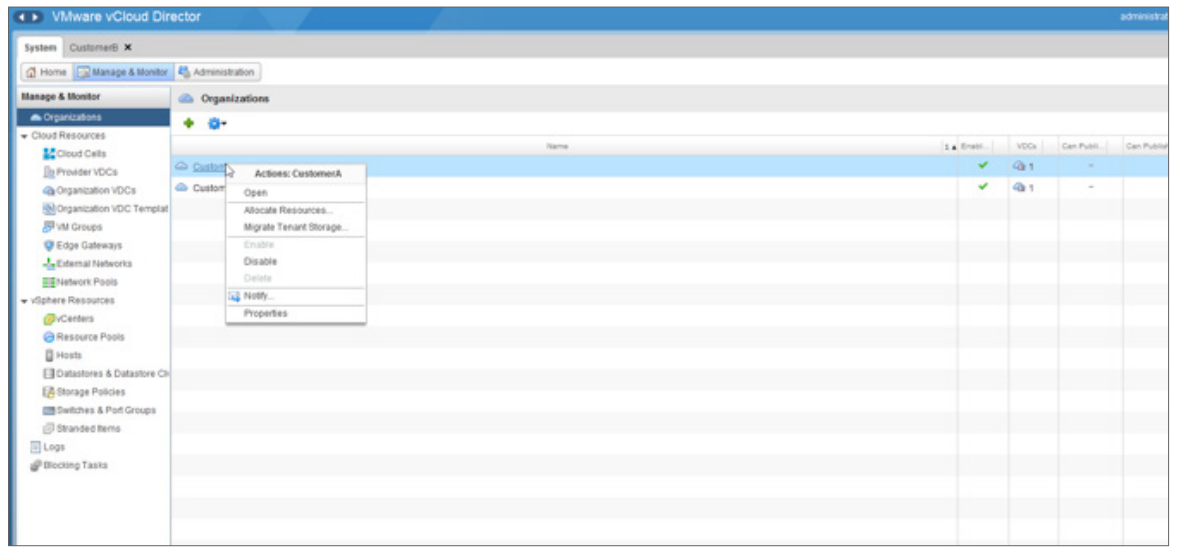1177x557 pixels.
Task: Click the Switches & Port Groups icon
Action: 50,411
